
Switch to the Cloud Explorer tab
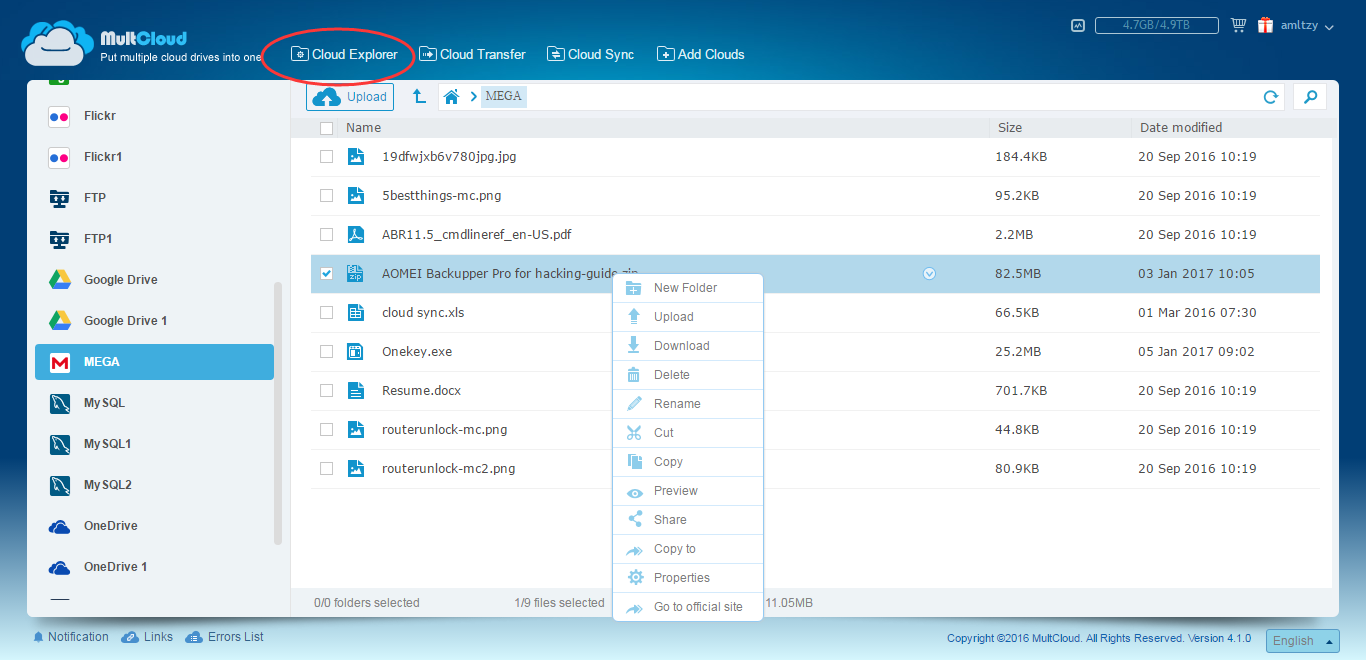(344, 54)
